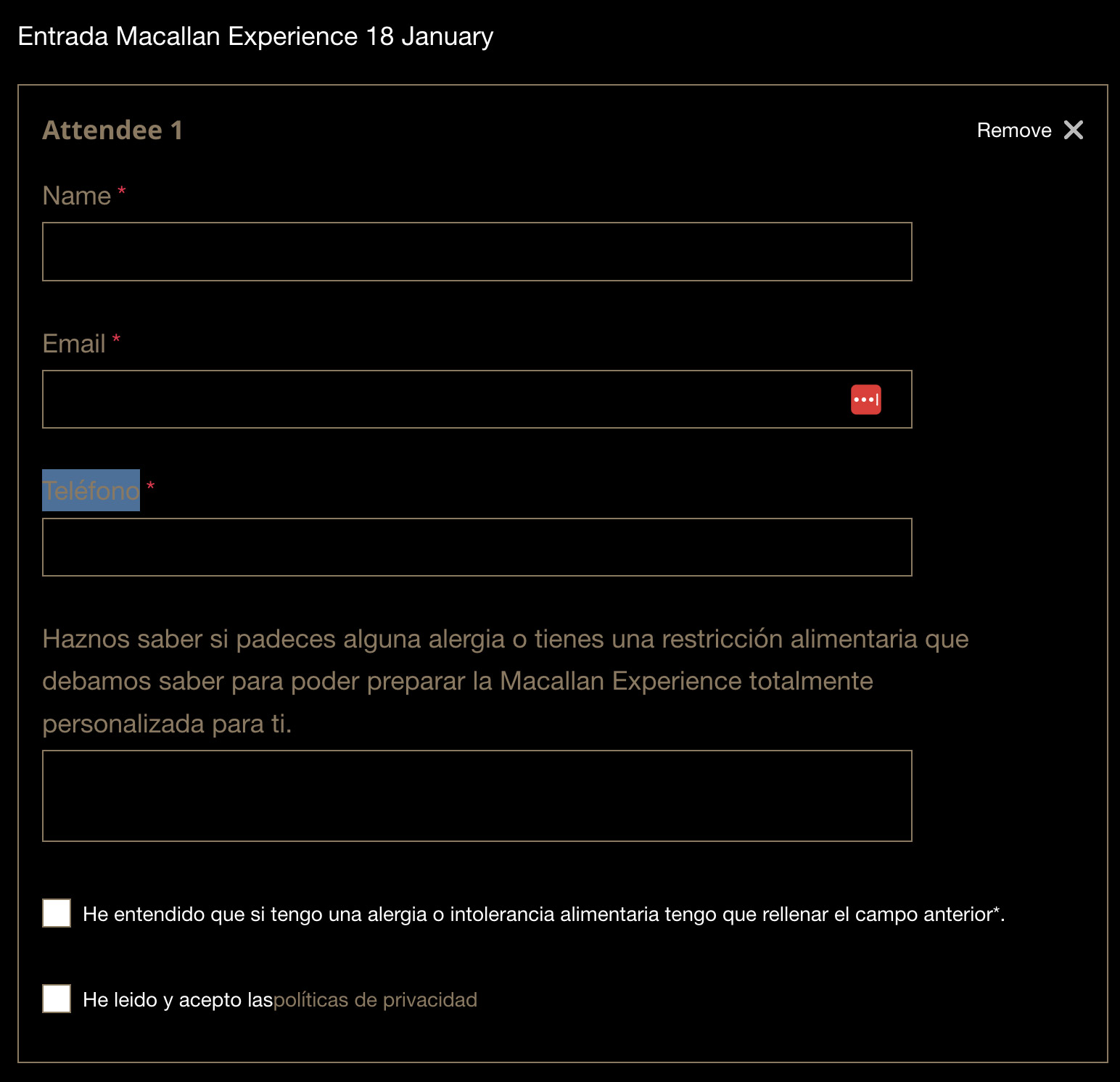
Task: Click the 'He leido y acepto las' label text
Action: 178,1000
